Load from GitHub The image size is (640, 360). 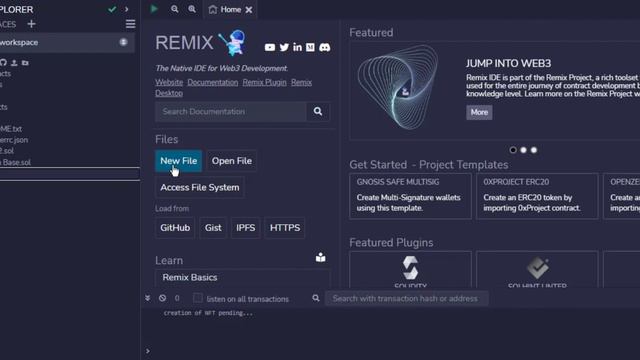(x=175, y=228)
